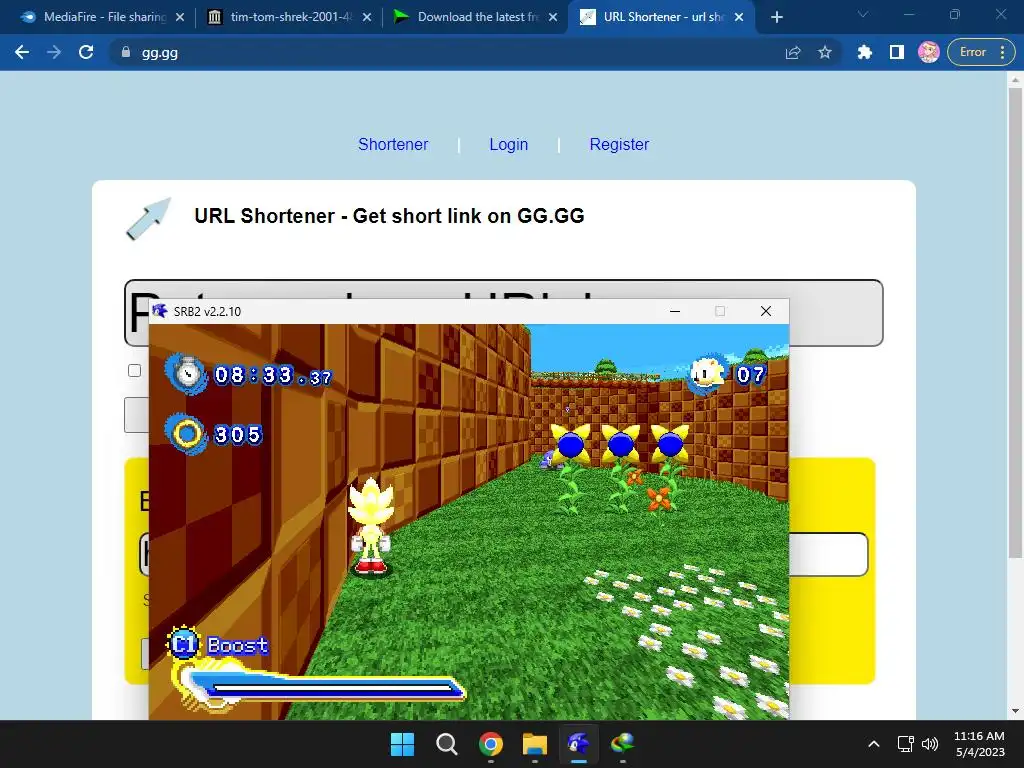View site information lock icon

(126, 52)
